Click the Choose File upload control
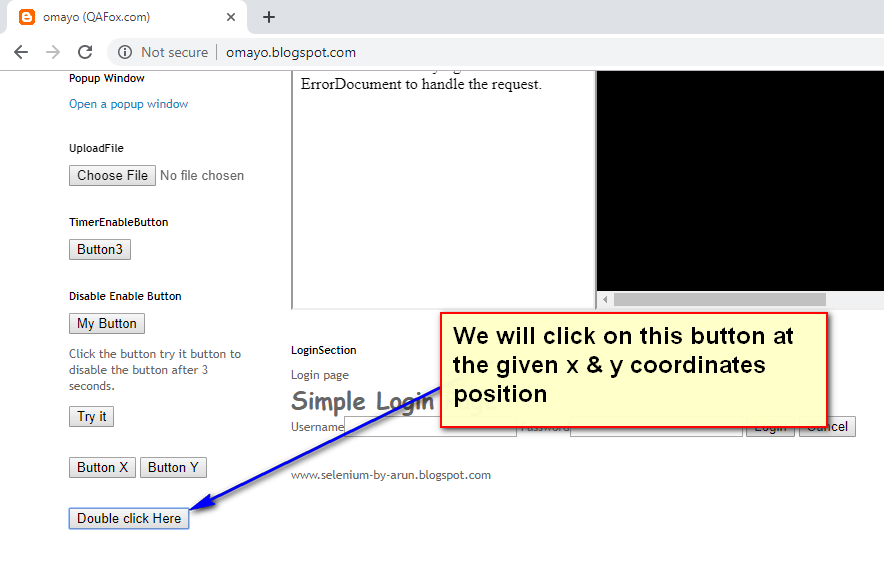The height and width of the screenshot is (586, 884). 112,175
